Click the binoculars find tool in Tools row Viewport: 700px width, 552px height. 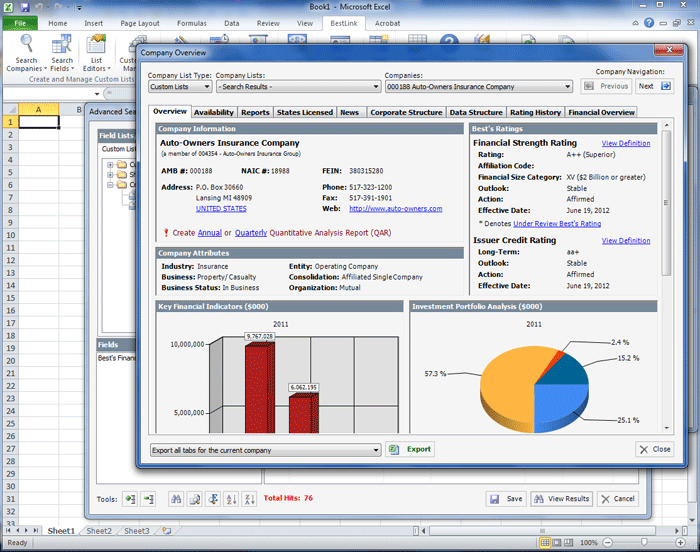[176, 498]
